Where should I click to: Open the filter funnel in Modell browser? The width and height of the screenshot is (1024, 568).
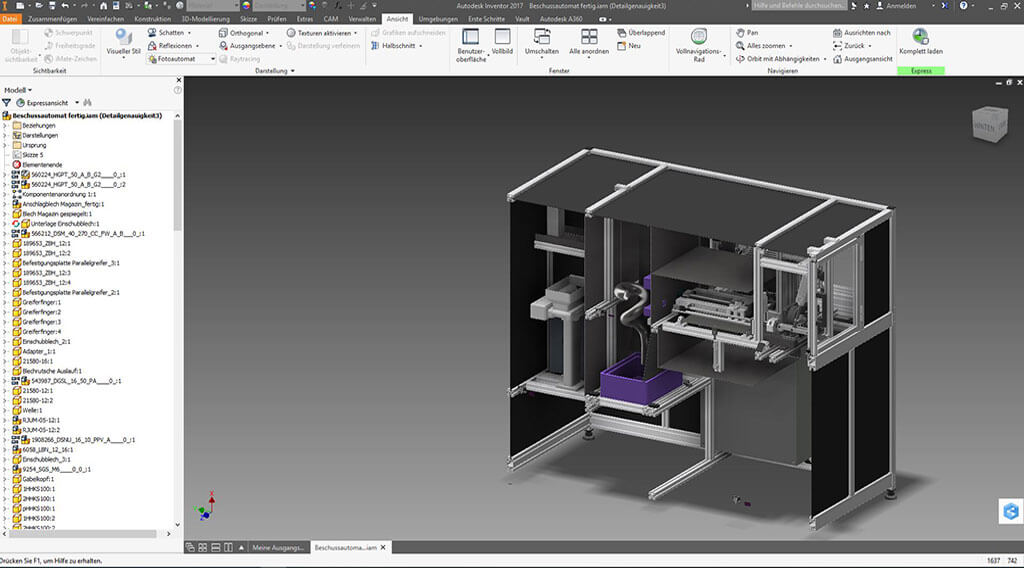point(6,102)
